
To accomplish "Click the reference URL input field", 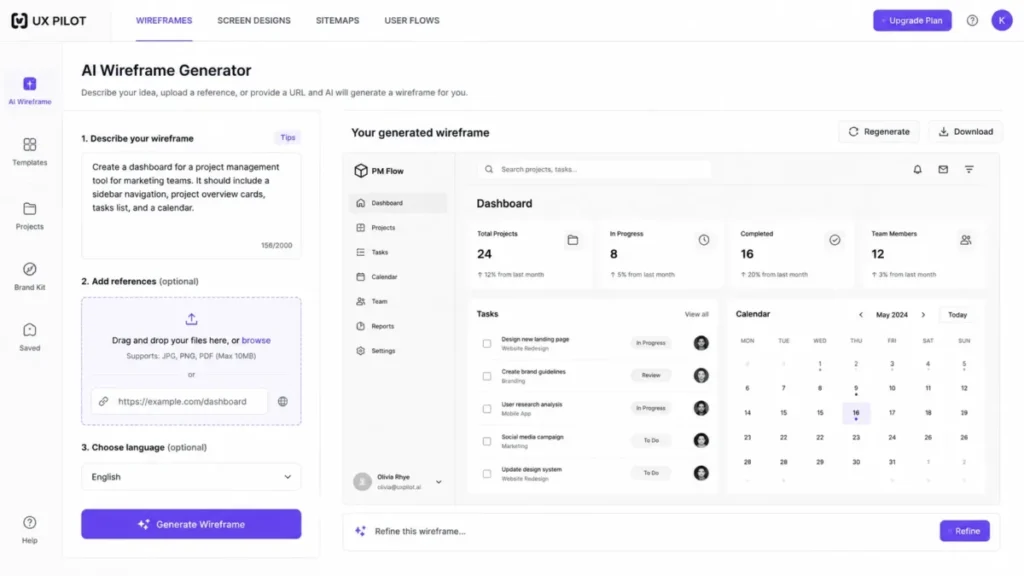I will tap(180, 401).
